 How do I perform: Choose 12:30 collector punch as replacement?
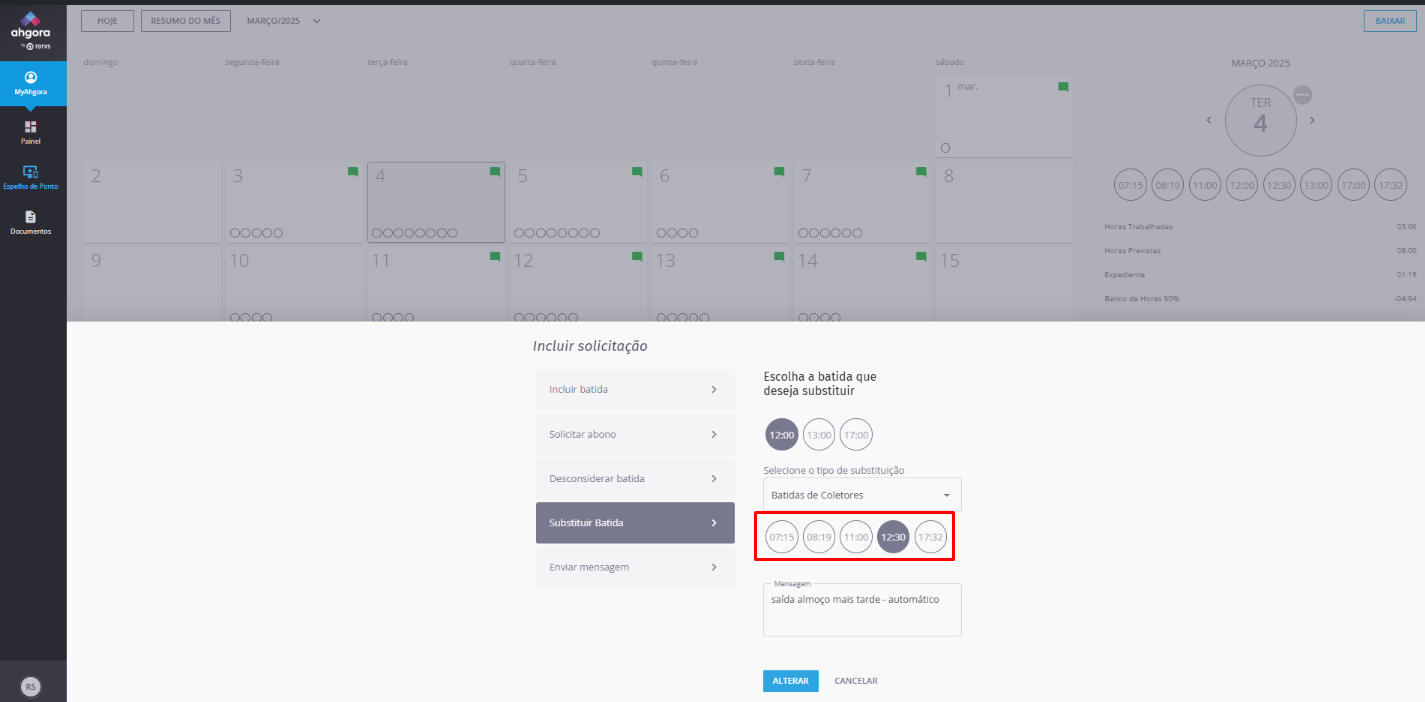893,537
